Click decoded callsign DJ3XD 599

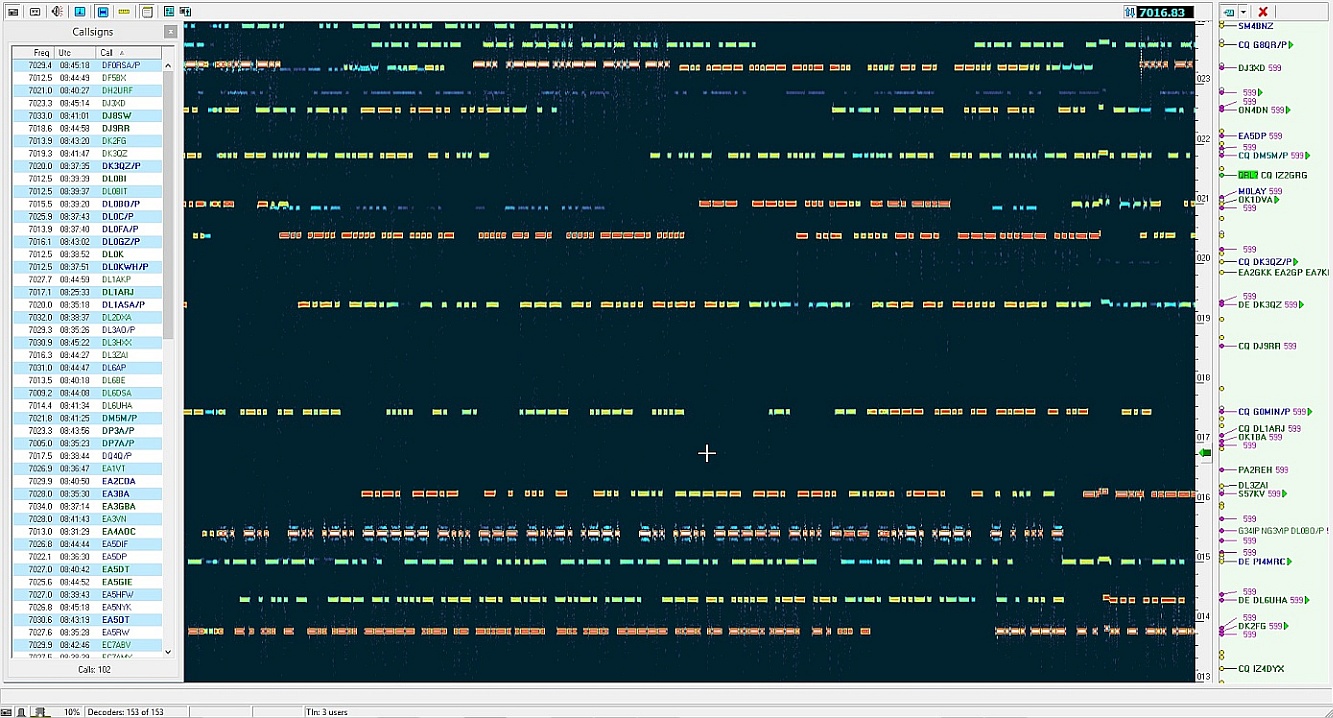[x=1260, y=68]
